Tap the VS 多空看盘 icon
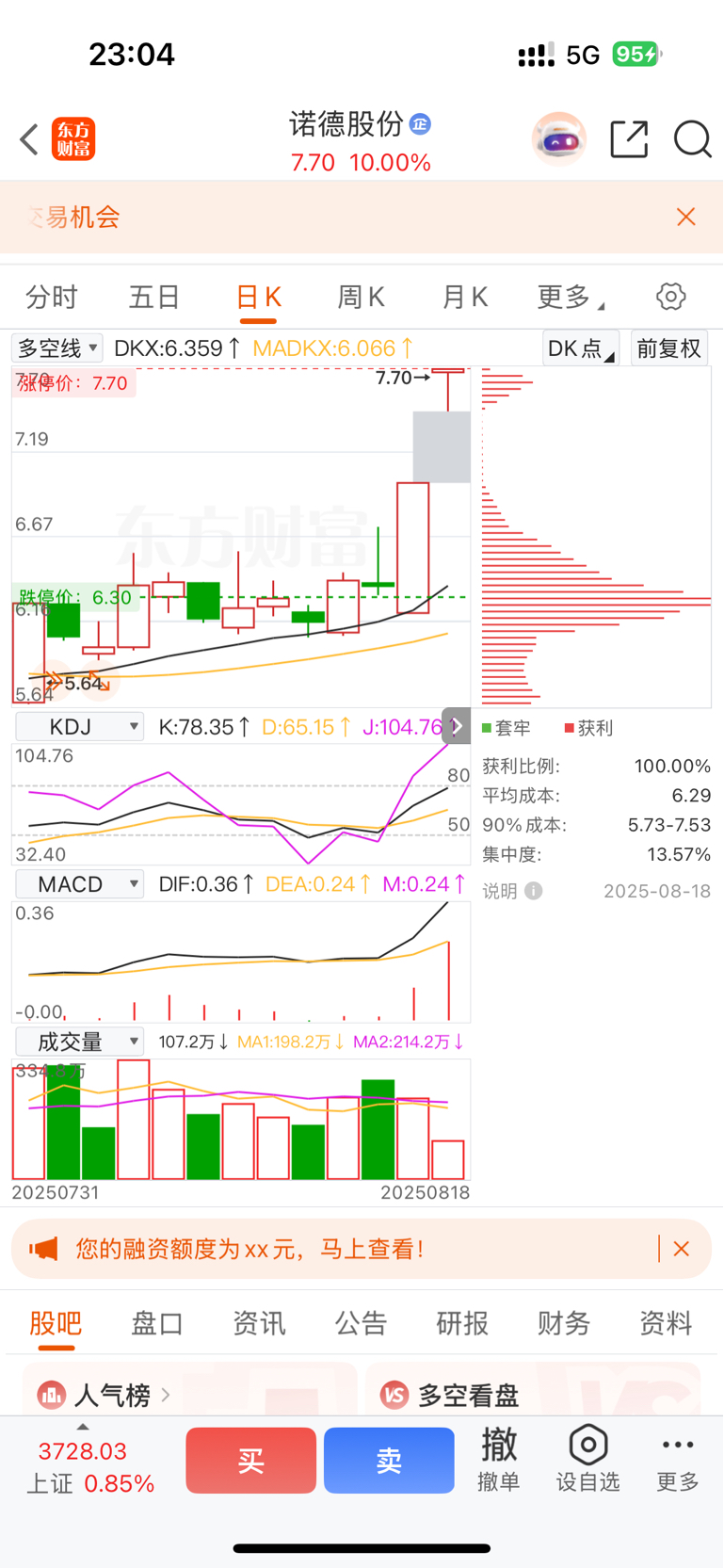724x1568 pixels. point(394,1395)
